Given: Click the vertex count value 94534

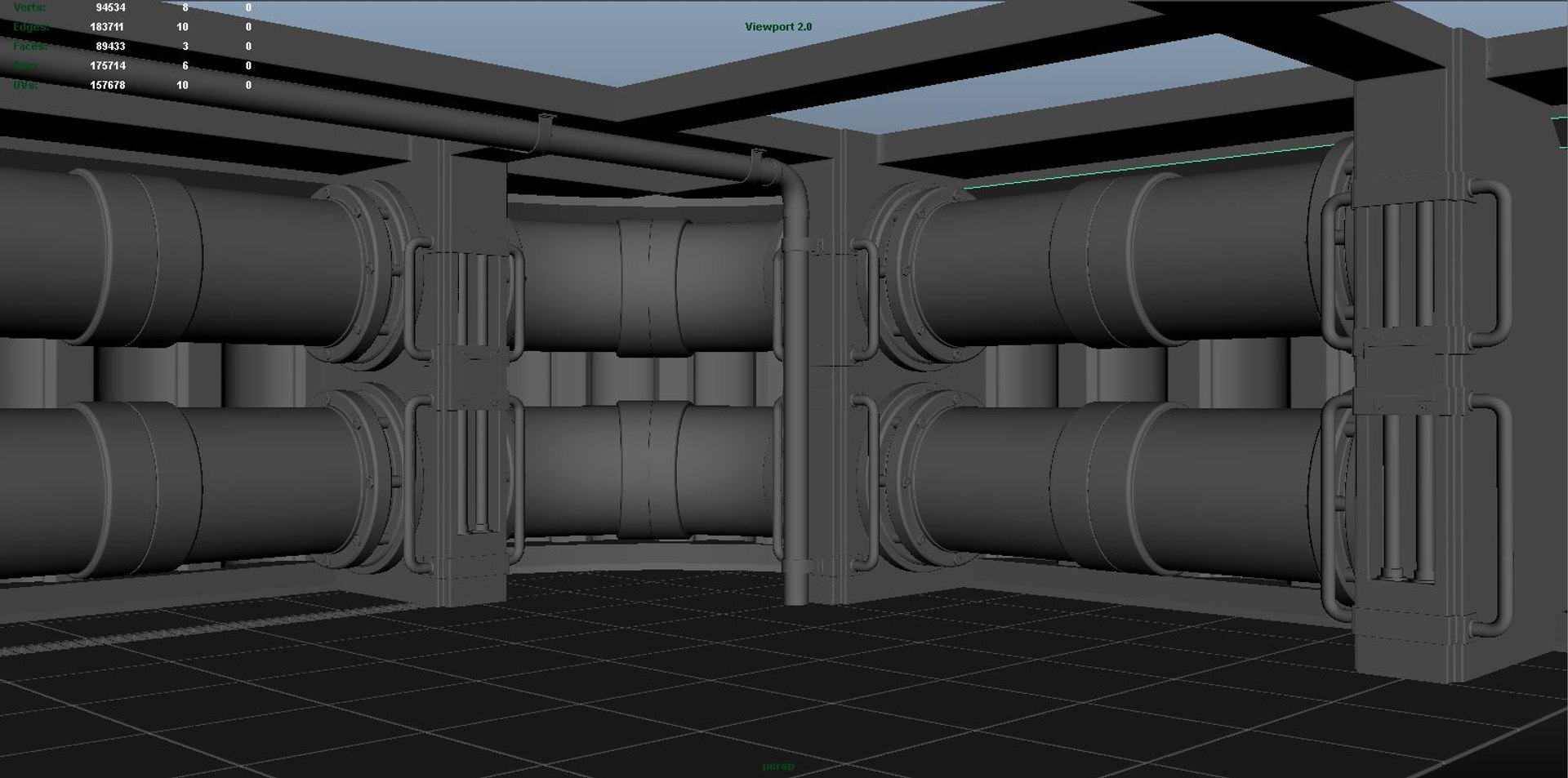Looking at the screenshot, I should coord(110,7).
